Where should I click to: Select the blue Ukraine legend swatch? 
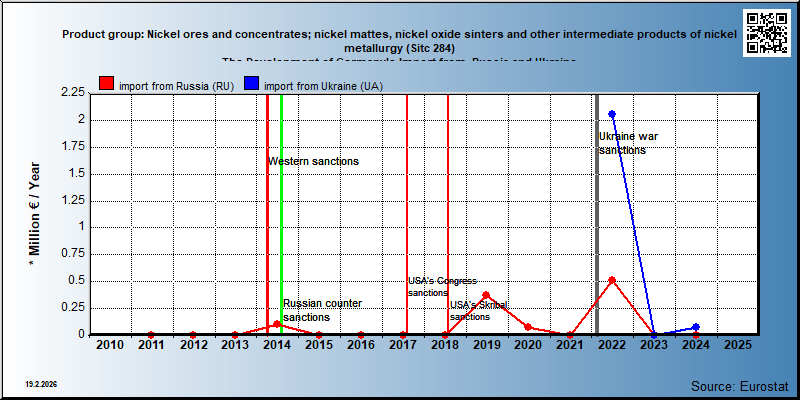tap(252, 84)
